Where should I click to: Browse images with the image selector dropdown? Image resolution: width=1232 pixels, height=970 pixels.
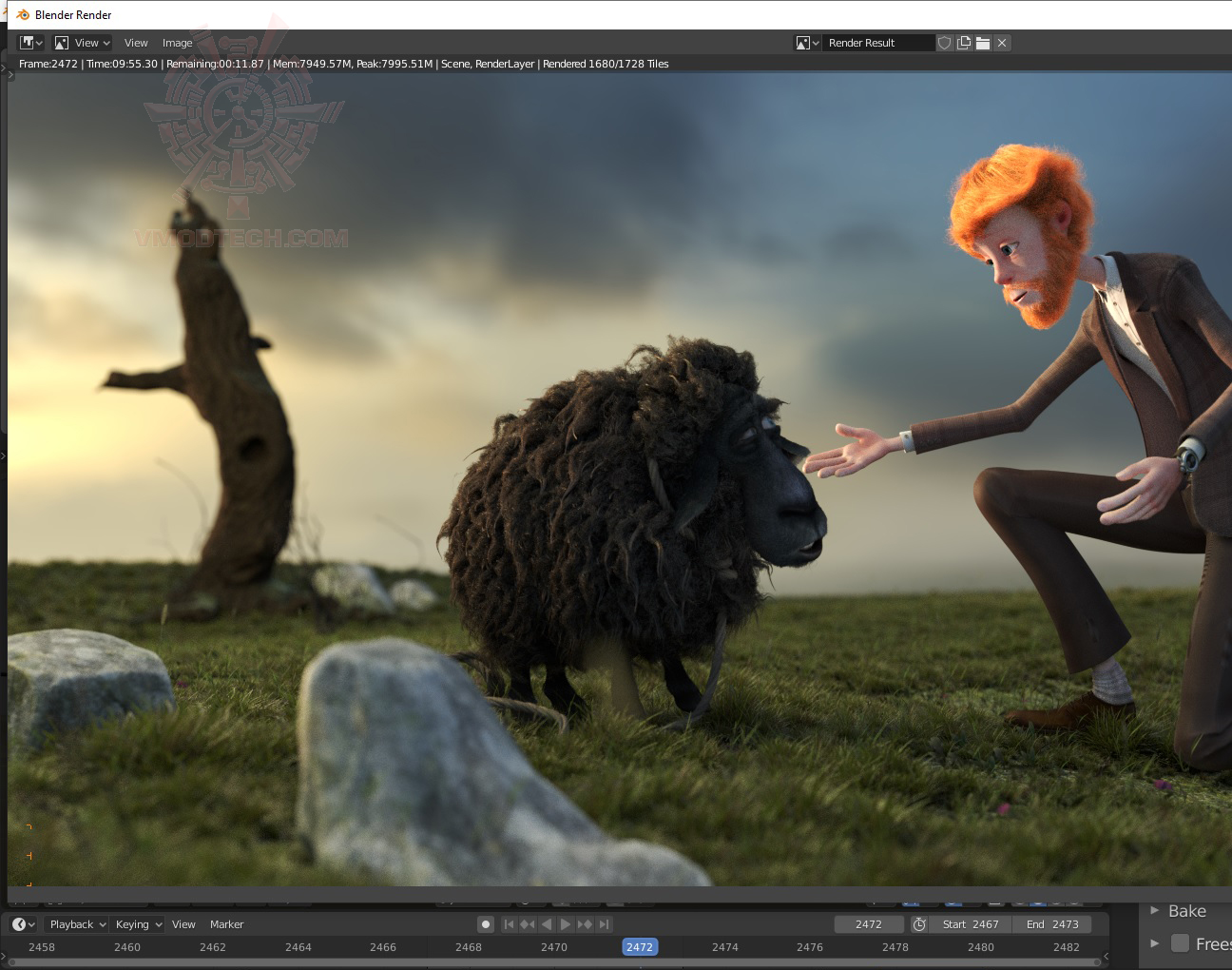807,43
